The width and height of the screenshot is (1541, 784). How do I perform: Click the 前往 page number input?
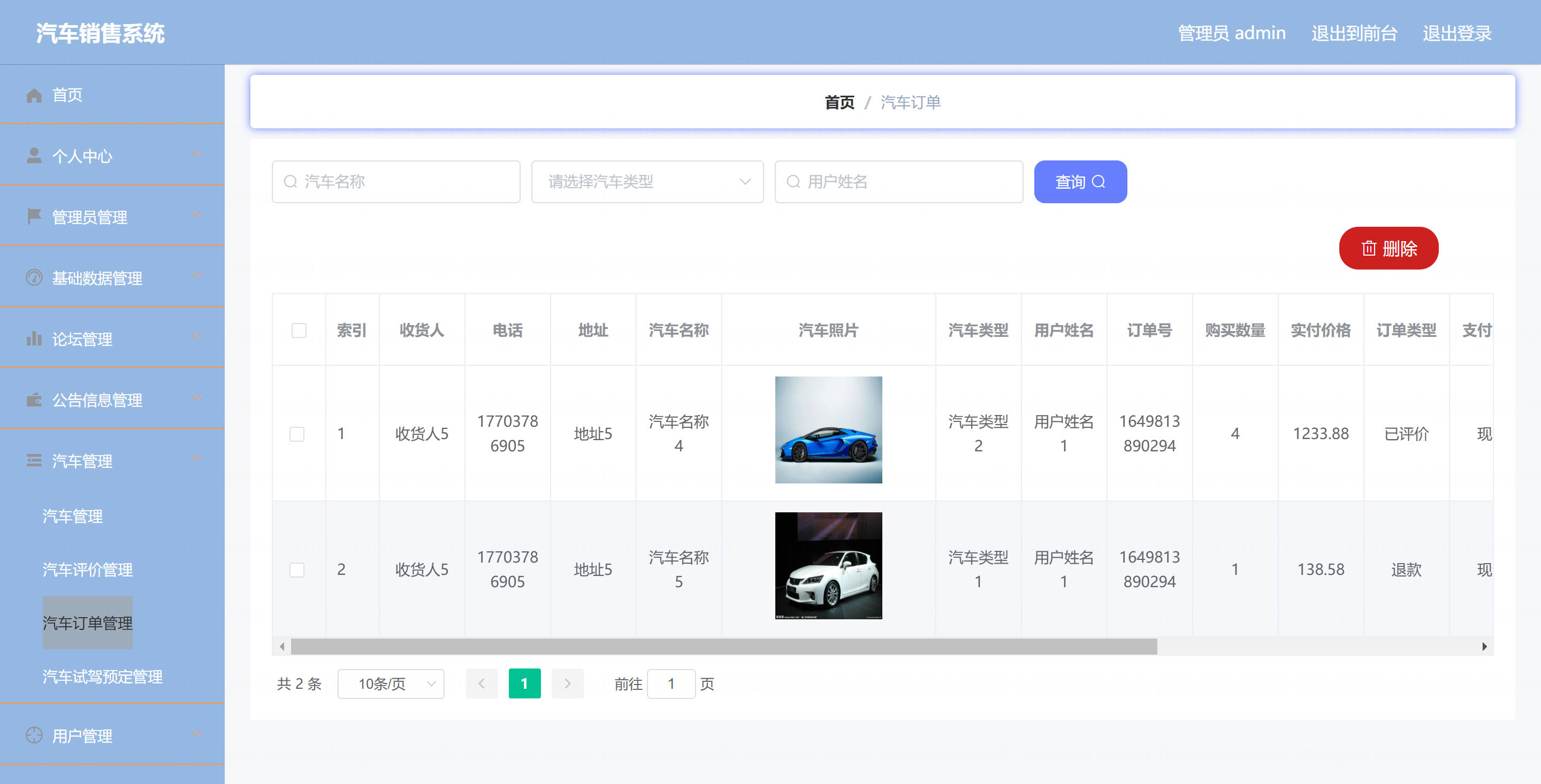pos(671,683)
